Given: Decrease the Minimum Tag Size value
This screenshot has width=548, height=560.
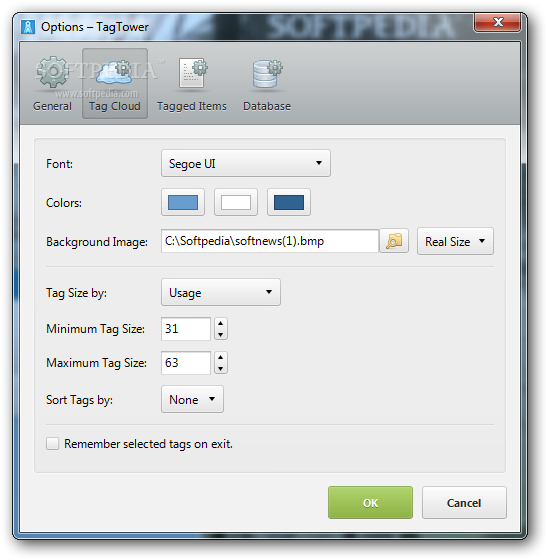Looking at the screenshot, I should [221, 334].
